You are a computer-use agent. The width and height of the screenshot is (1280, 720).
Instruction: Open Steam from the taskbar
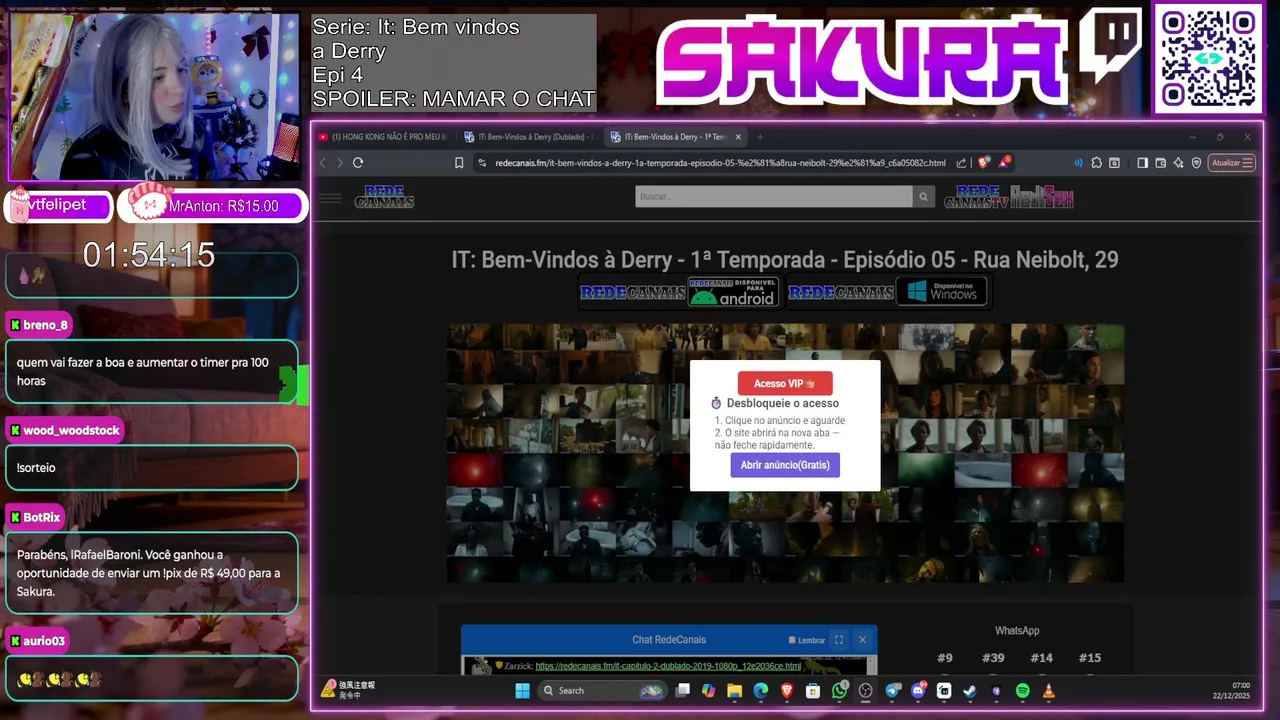[x=970, y=691]
